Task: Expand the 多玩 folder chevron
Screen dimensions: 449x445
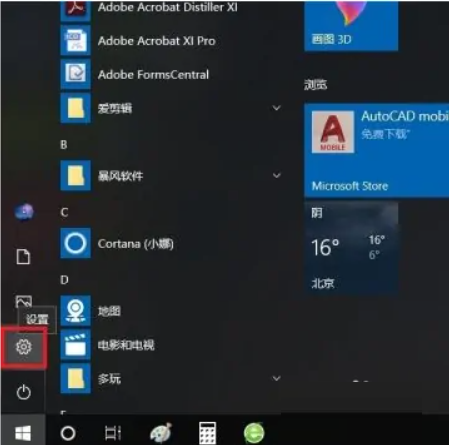Action: click(277, 378)
